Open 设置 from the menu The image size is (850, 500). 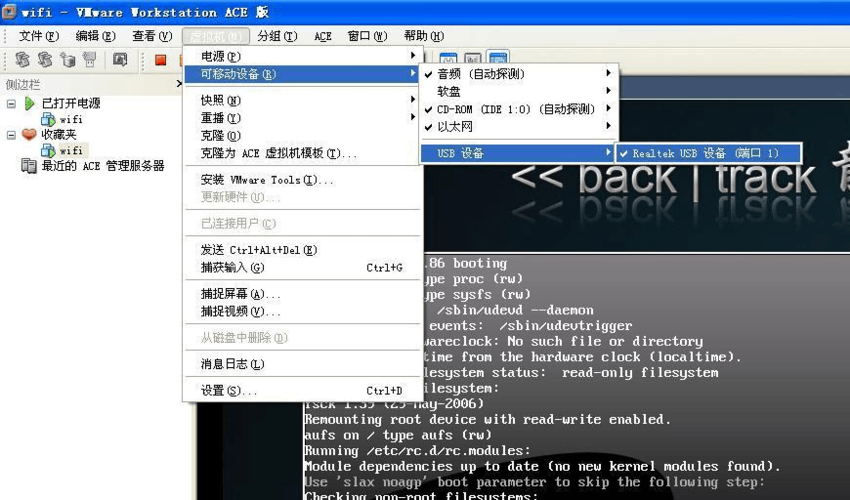click(x=301, y=390)
